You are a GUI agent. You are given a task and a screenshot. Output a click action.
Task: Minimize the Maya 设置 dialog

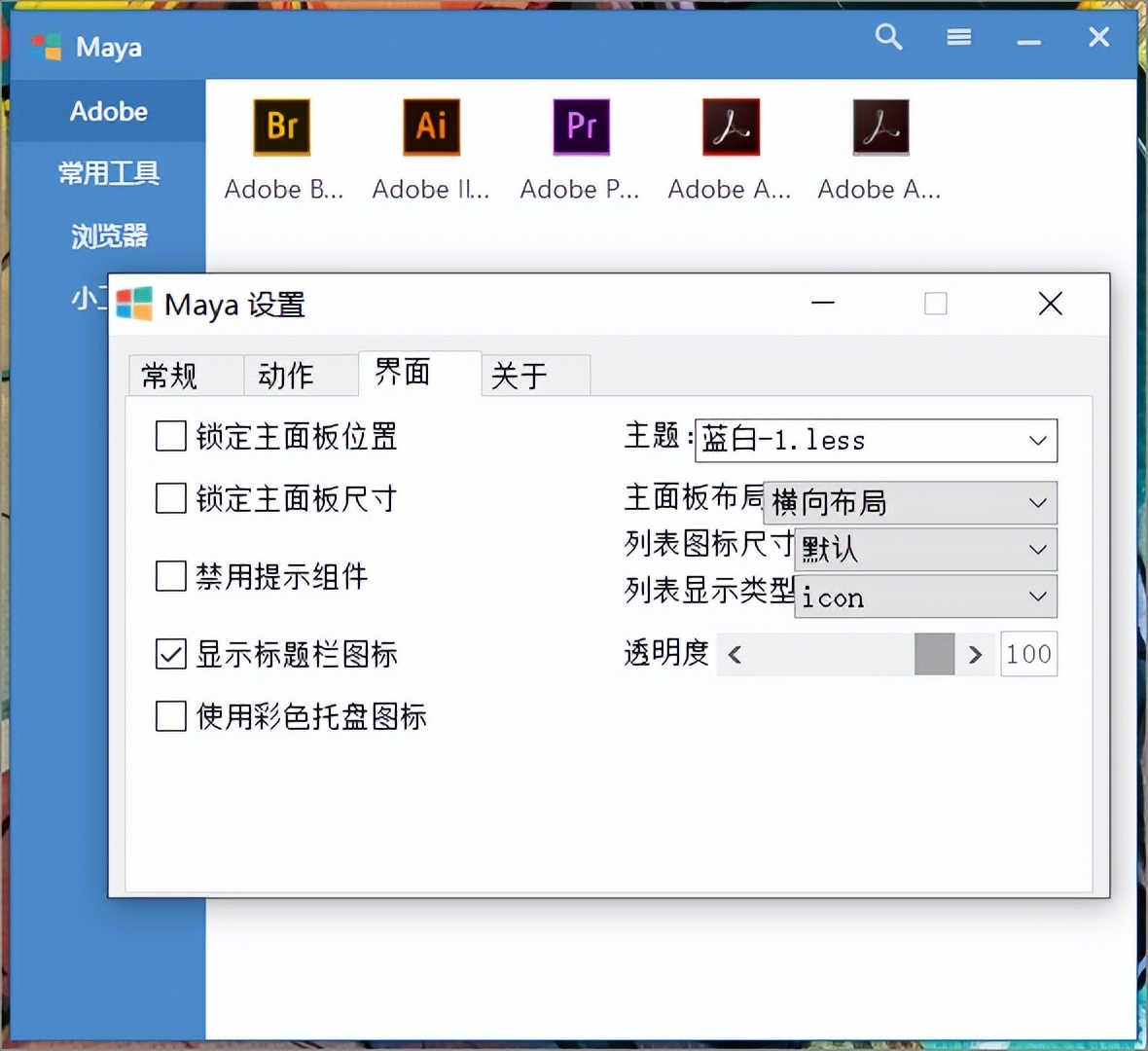[x=823, y=303]
